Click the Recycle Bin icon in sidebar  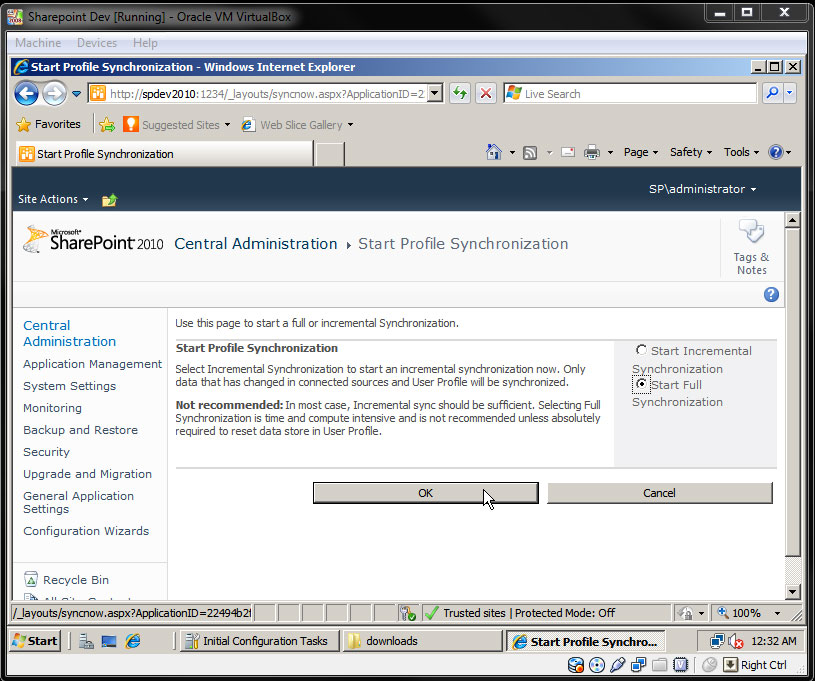click(x=31, y=579)
